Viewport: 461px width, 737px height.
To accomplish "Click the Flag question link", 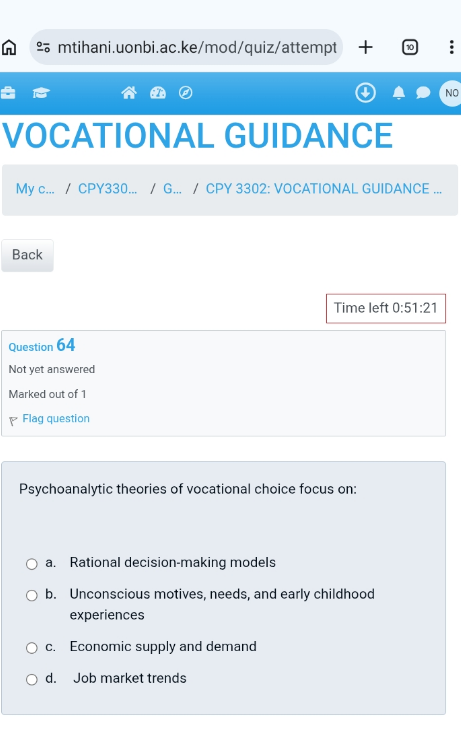I will (56, 418).
